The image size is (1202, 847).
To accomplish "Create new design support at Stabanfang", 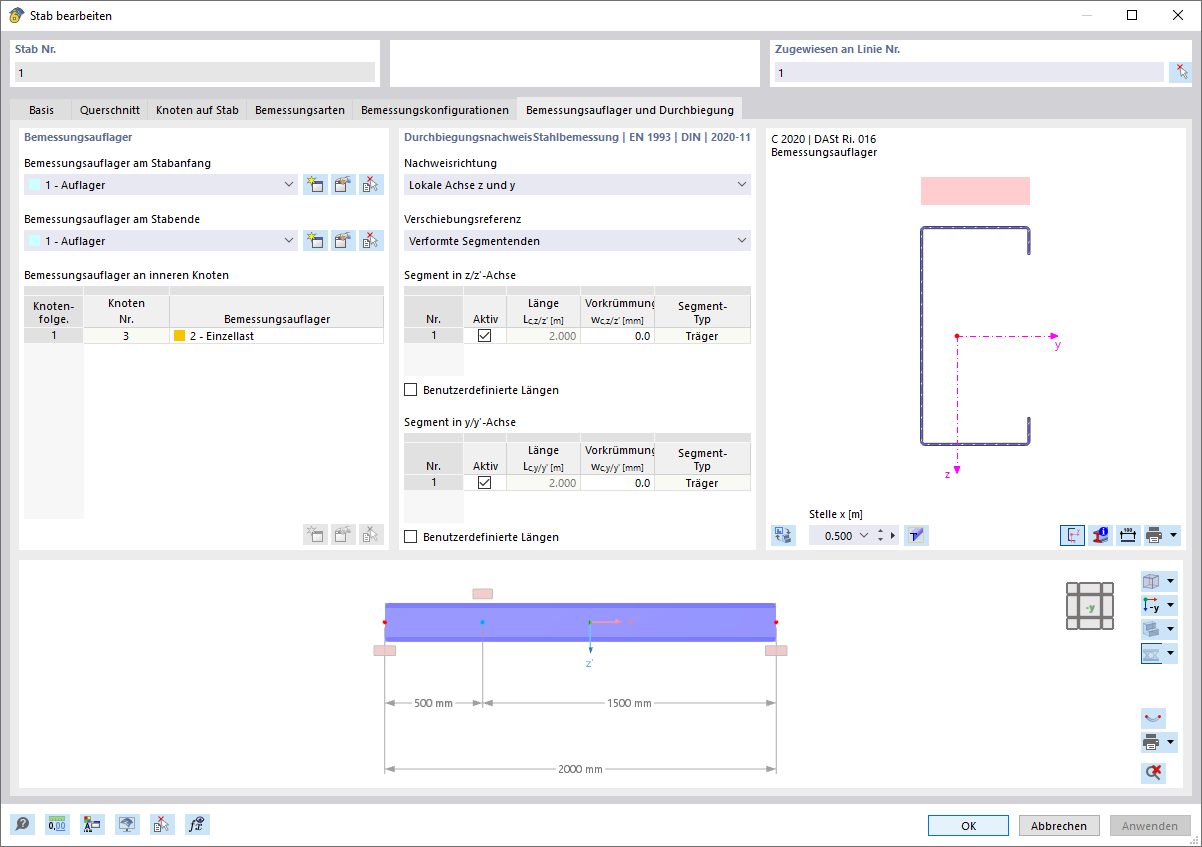I will (315, 184).
